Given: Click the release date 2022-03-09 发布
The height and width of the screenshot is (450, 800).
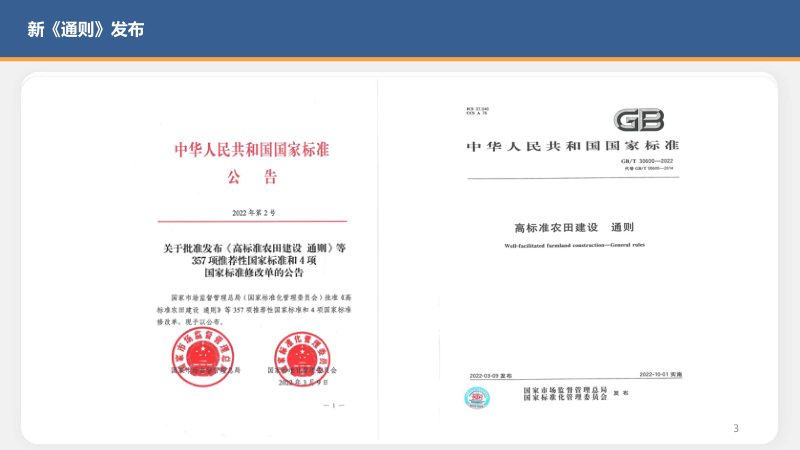Looking at the screenshot, I should click(490, 376).
